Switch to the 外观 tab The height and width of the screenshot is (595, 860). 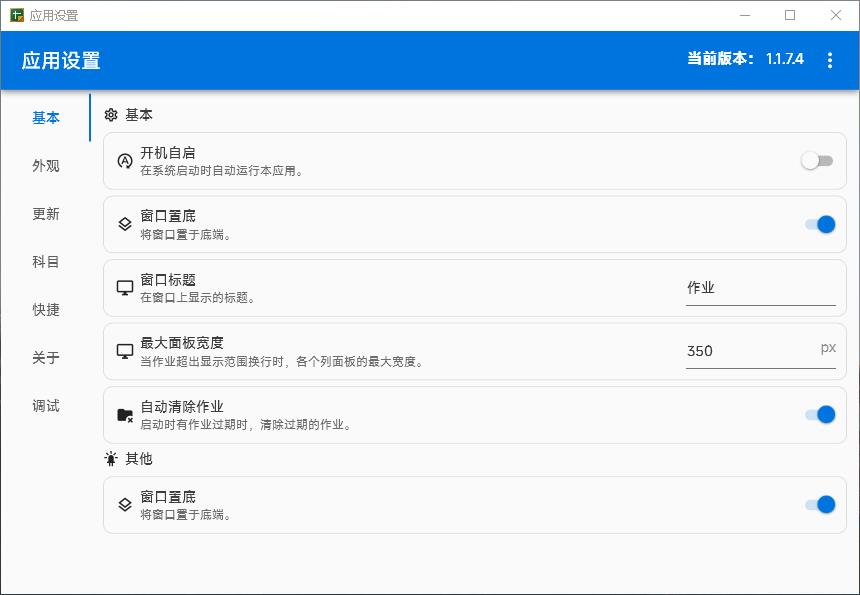pos(46,166)
